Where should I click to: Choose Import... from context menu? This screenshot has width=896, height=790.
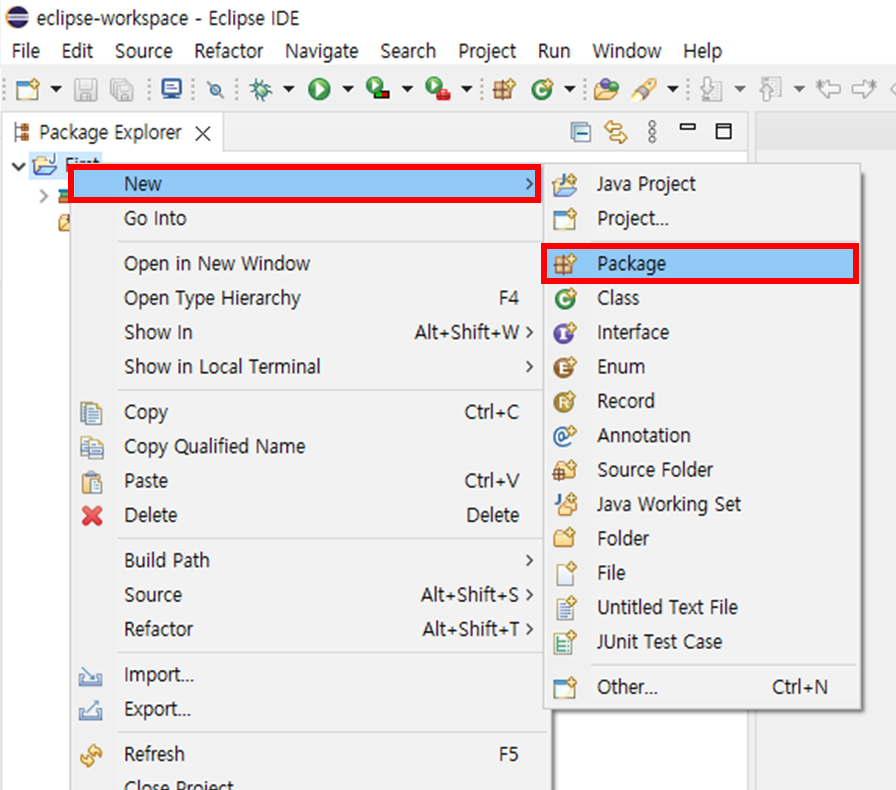click(306, 675)
